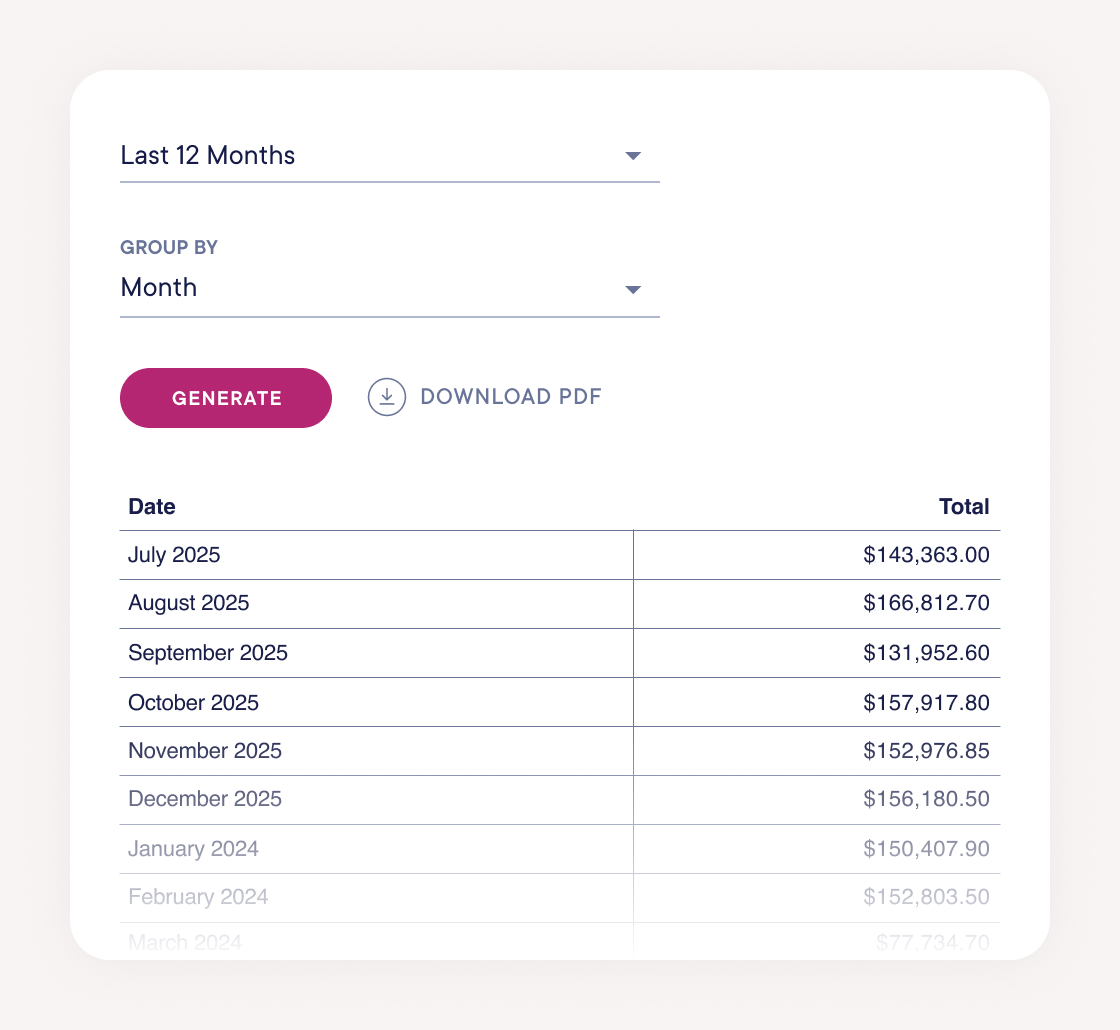This screenshot has height=1030, width=1120.
Task: Select the Date column header
Action: click(x=152, y=507)
